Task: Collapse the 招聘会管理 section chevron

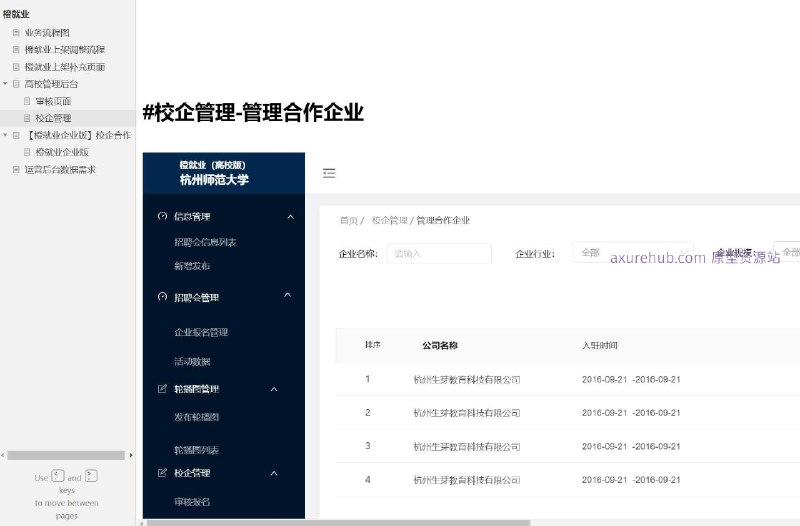Action: (288, 295)
